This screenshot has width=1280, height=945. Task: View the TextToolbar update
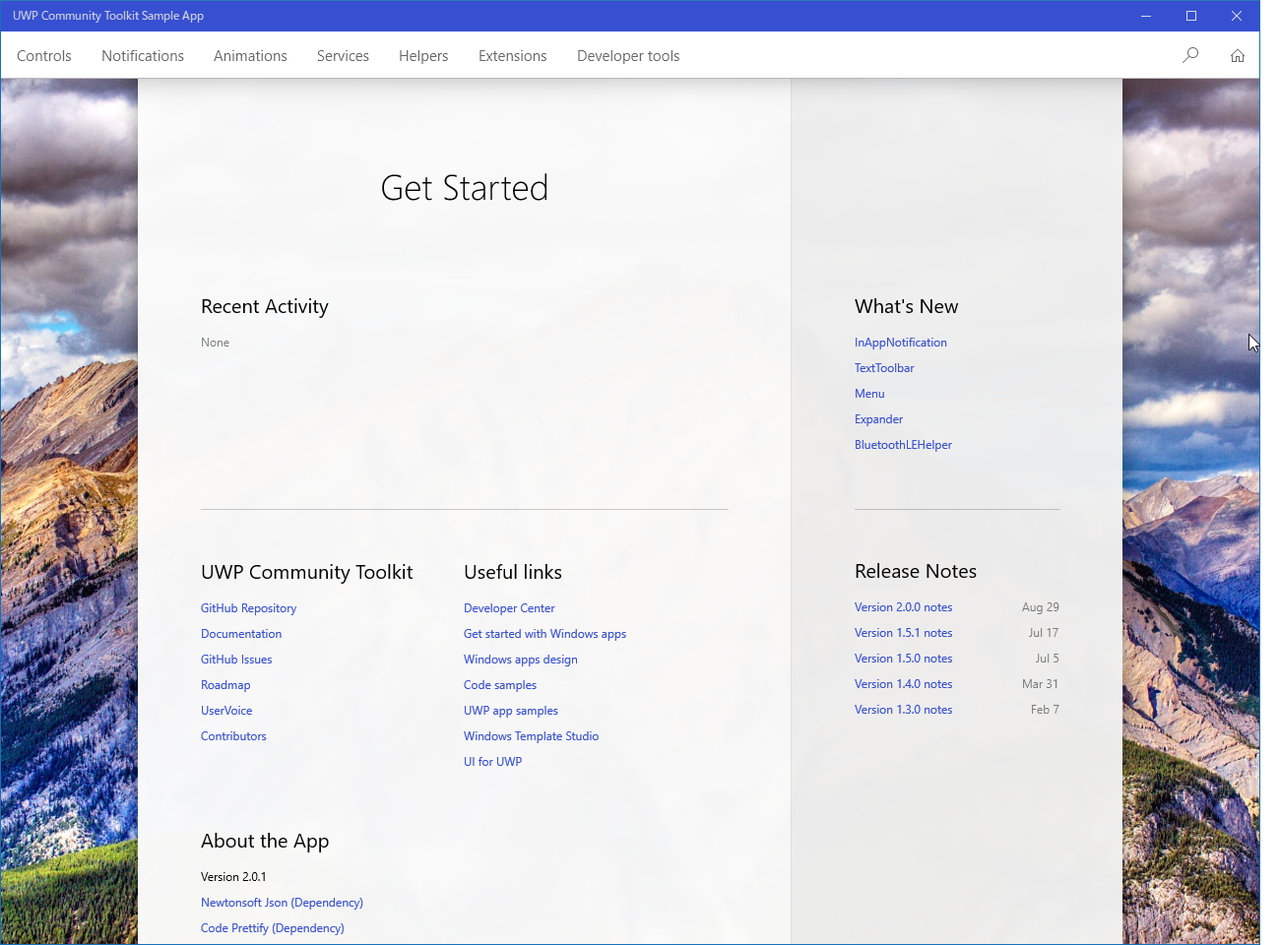[884, 368]
